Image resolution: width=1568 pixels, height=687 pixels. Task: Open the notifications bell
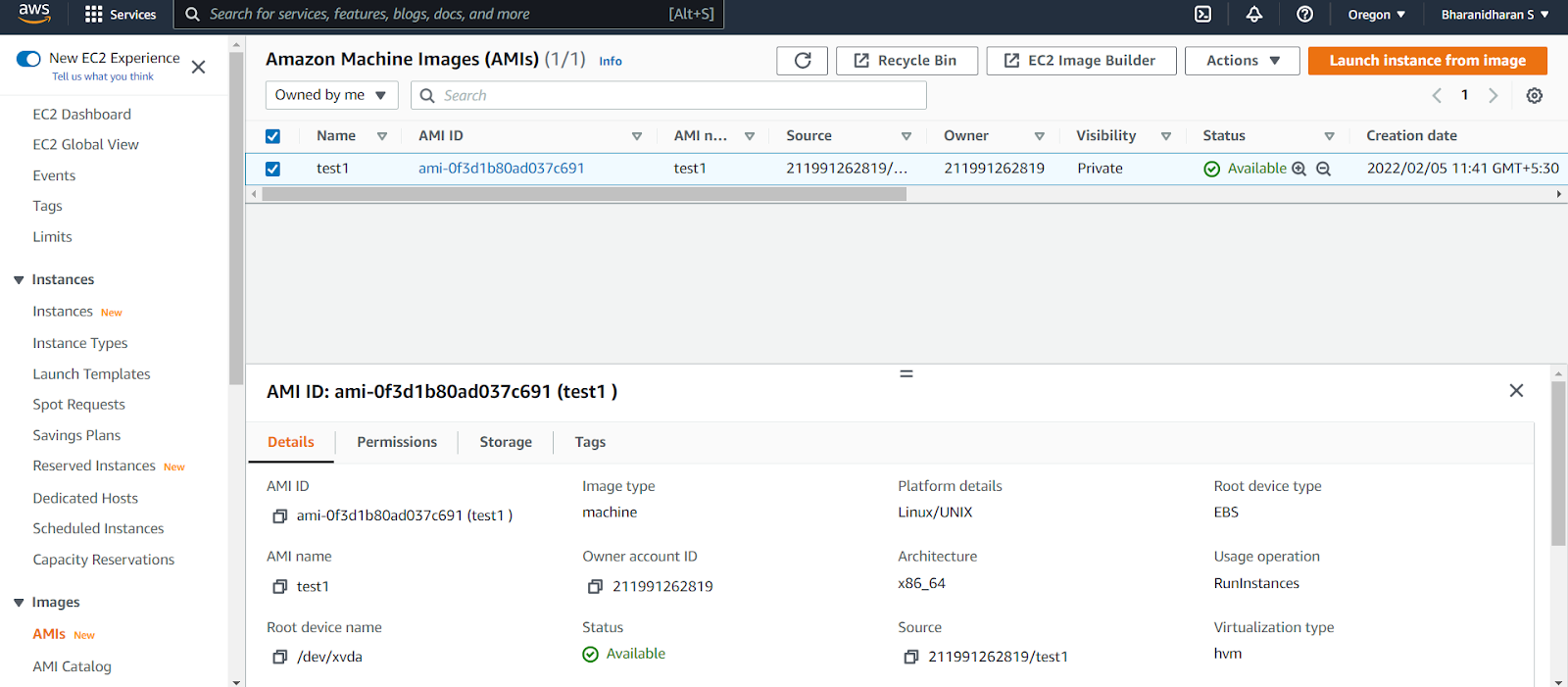[x=1253, y=15]
